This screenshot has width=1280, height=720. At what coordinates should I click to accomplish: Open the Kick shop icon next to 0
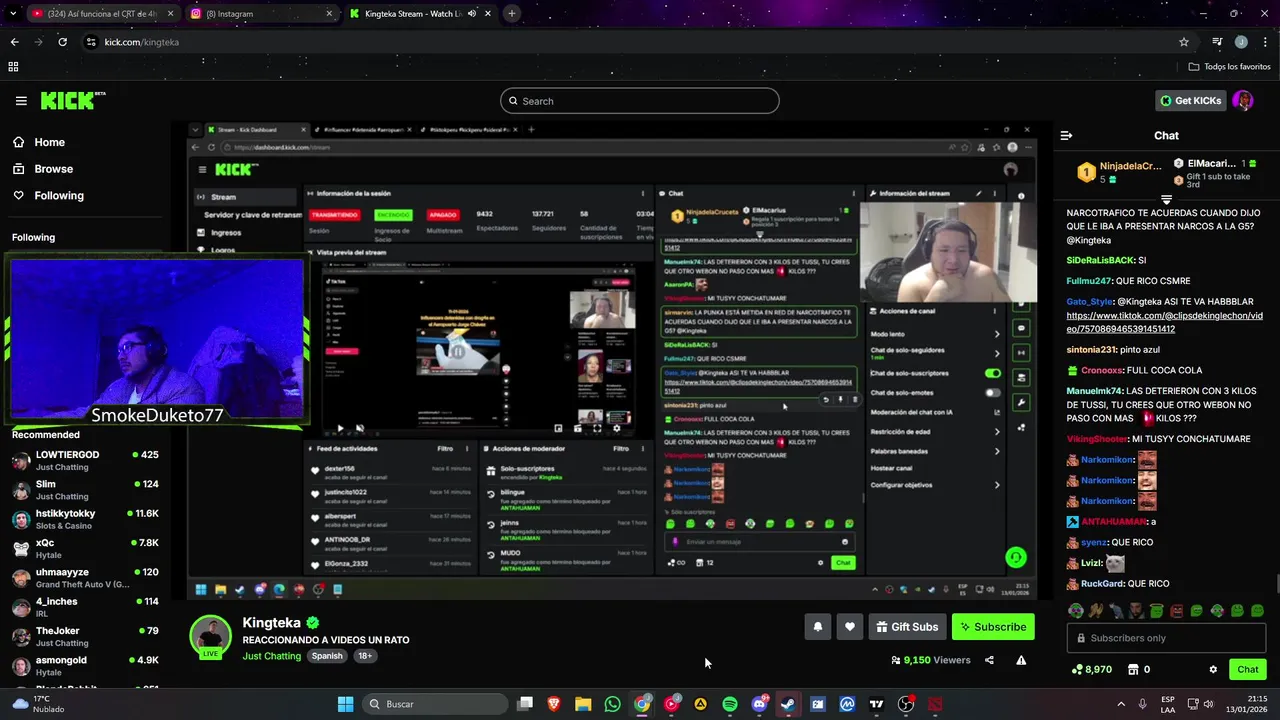tap(1133, 669)
